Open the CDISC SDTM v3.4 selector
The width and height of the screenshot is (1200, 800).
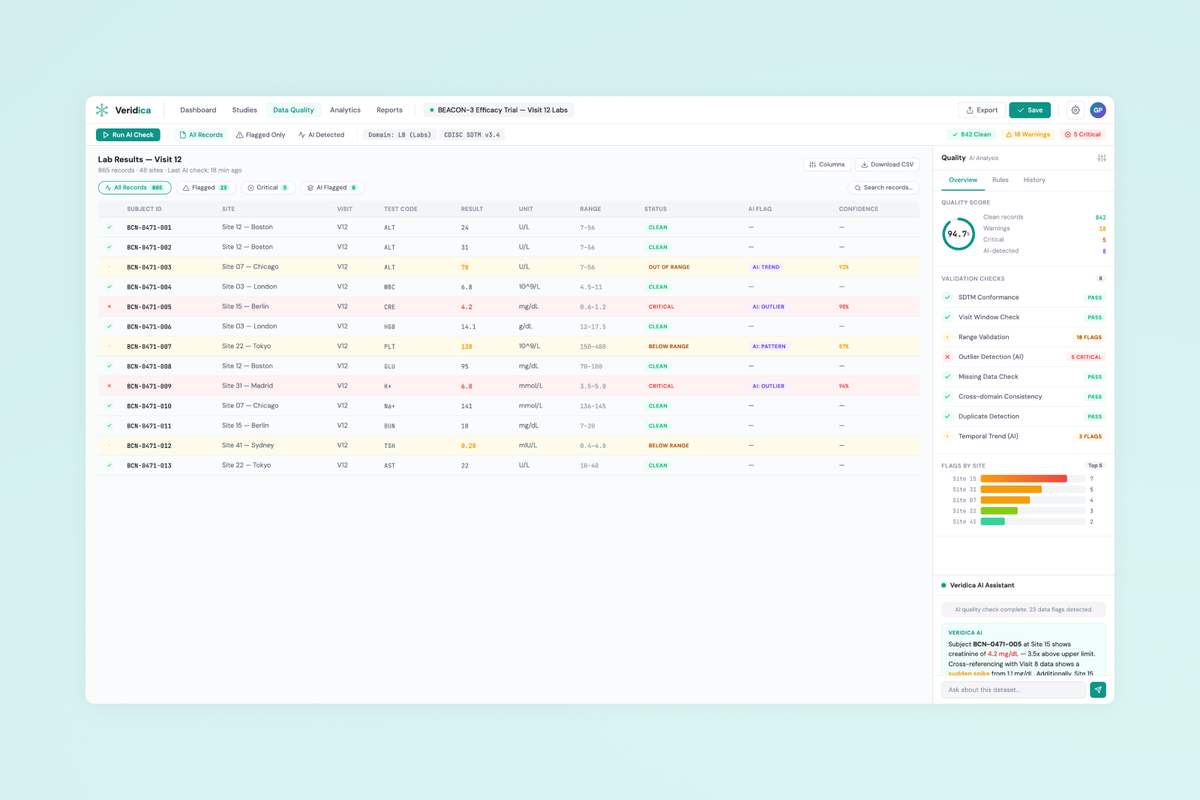click(x=474, y=134)
